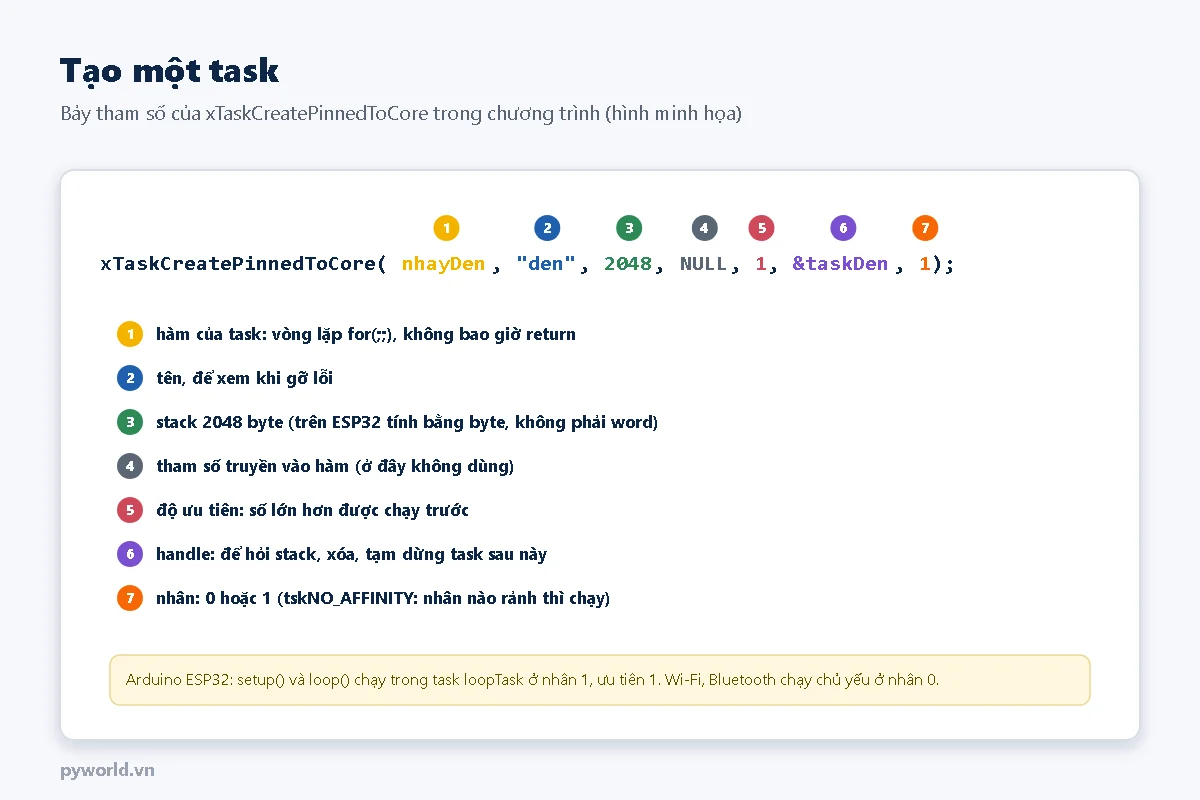Click the orange 1 before the closing parenthesis
1200x800 pixels.
coord(925,264)
